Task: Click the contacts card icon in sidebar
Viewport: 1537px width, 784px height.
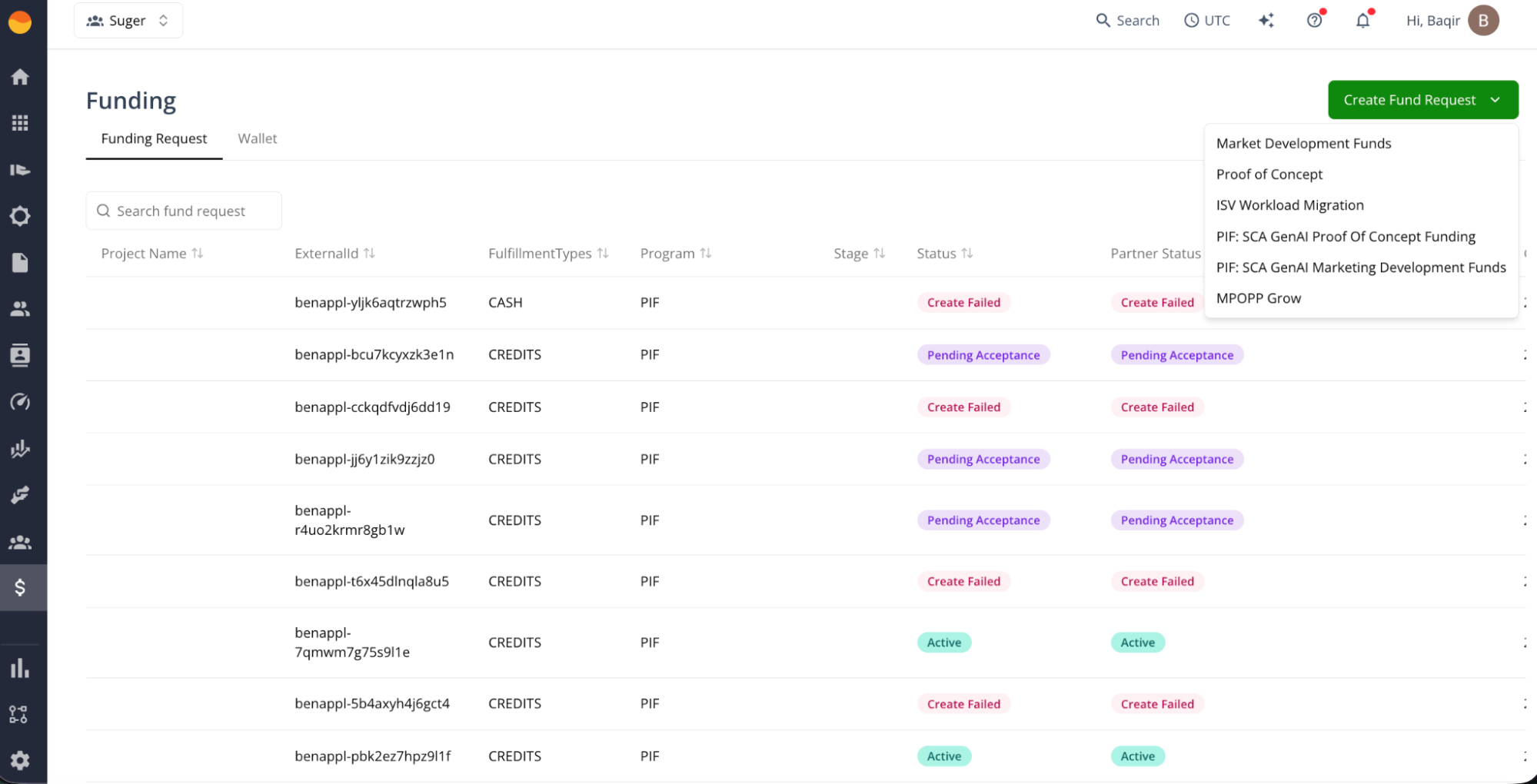Action: (20, 355)
